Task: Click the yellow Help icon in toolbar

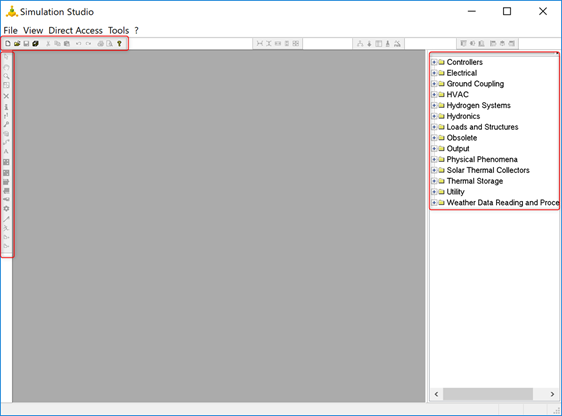Action: [119, 44]
